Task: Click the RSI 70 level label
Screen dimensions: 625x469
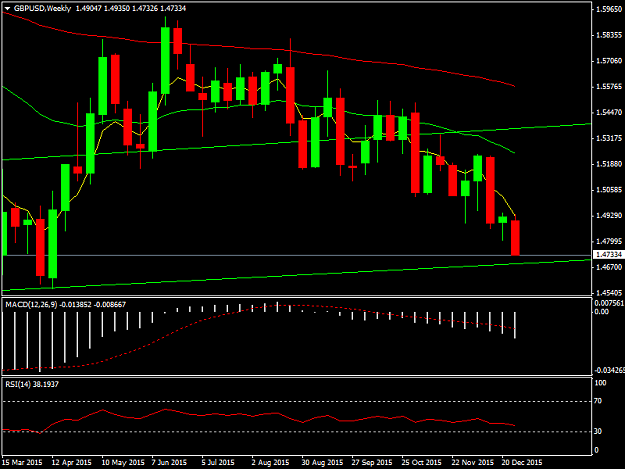Action: pyautogui.click(x=598, y=401)
